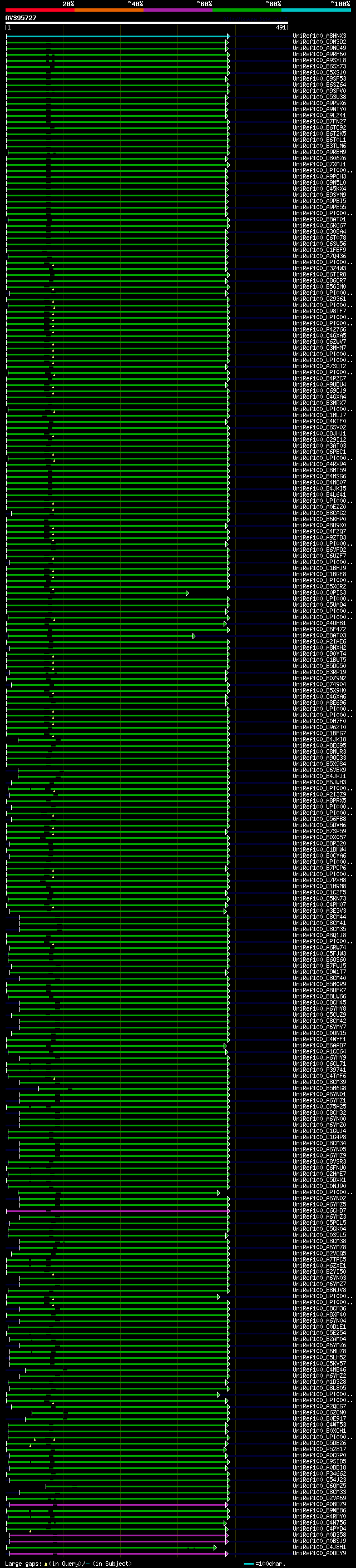Click the short green alignment bar of C0PIS3

[x=97, y=593]
